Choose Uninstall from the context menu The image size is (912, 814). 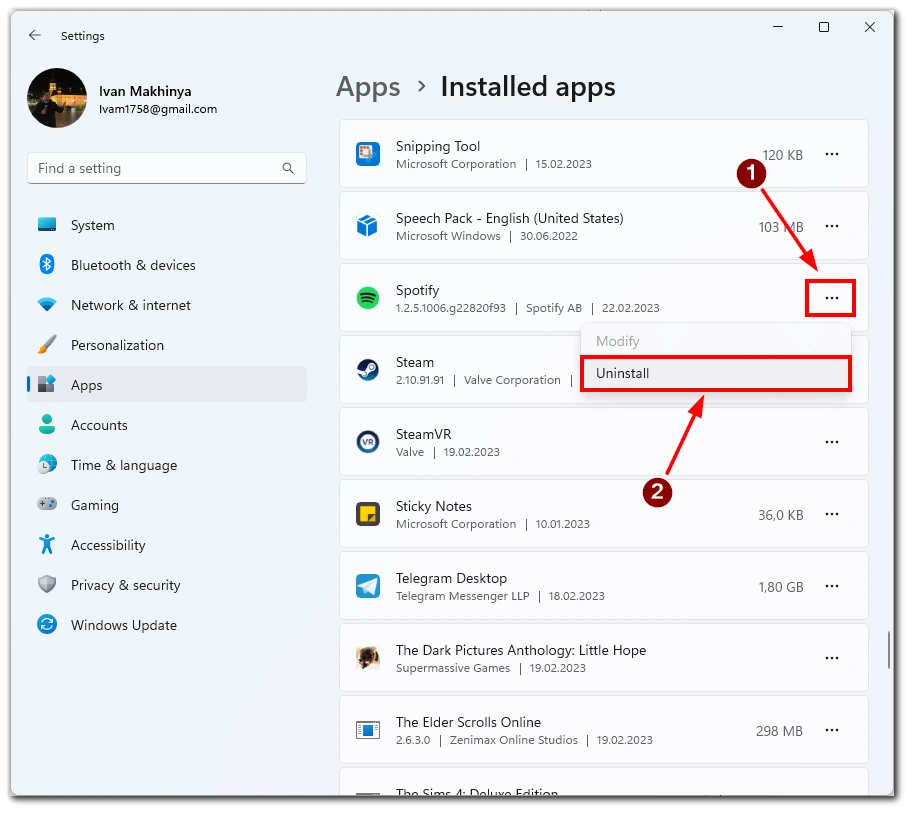tap(717, 374)
